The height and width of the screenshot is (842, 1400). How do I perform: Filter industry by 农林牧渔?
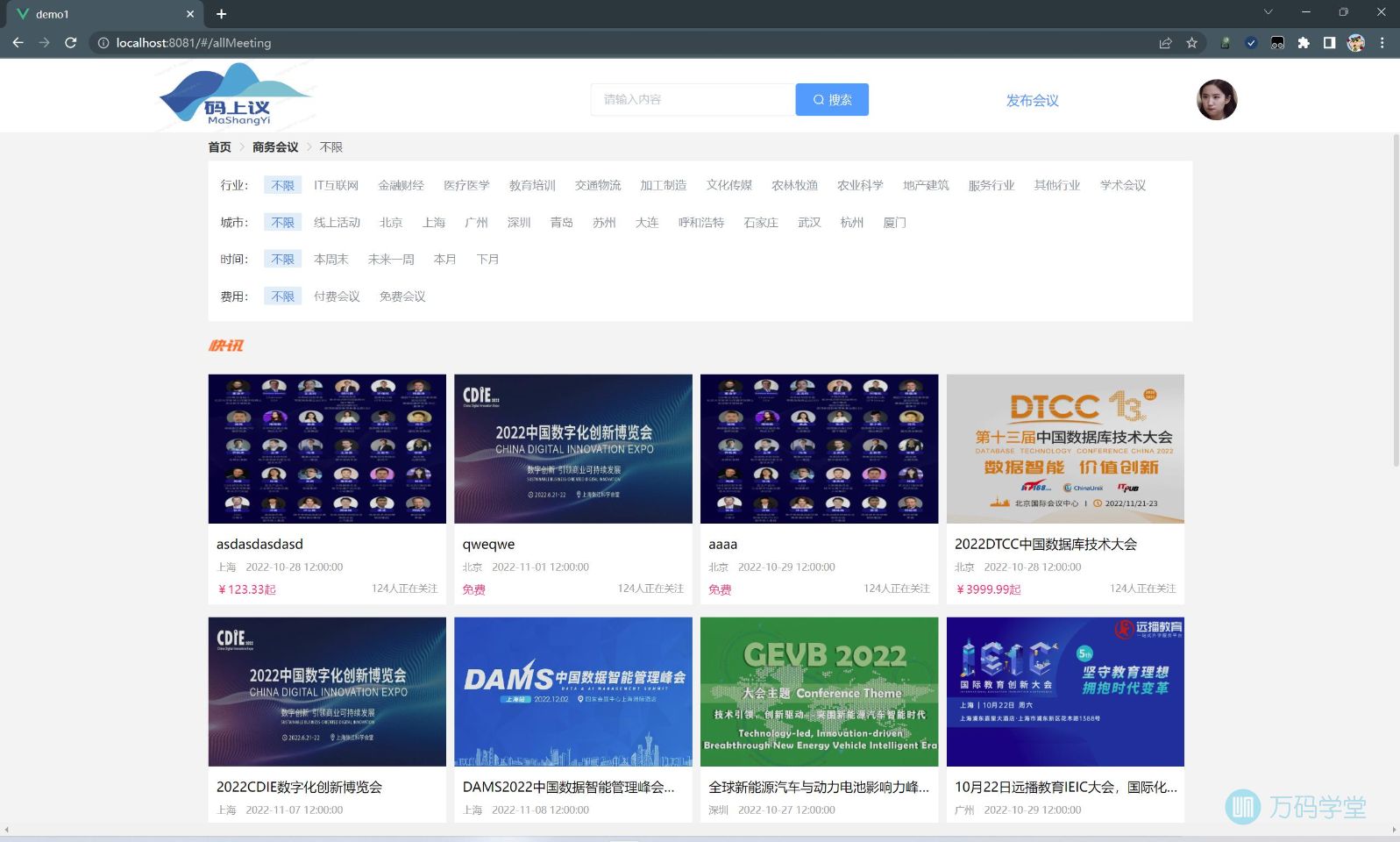[x=794, y=185]
